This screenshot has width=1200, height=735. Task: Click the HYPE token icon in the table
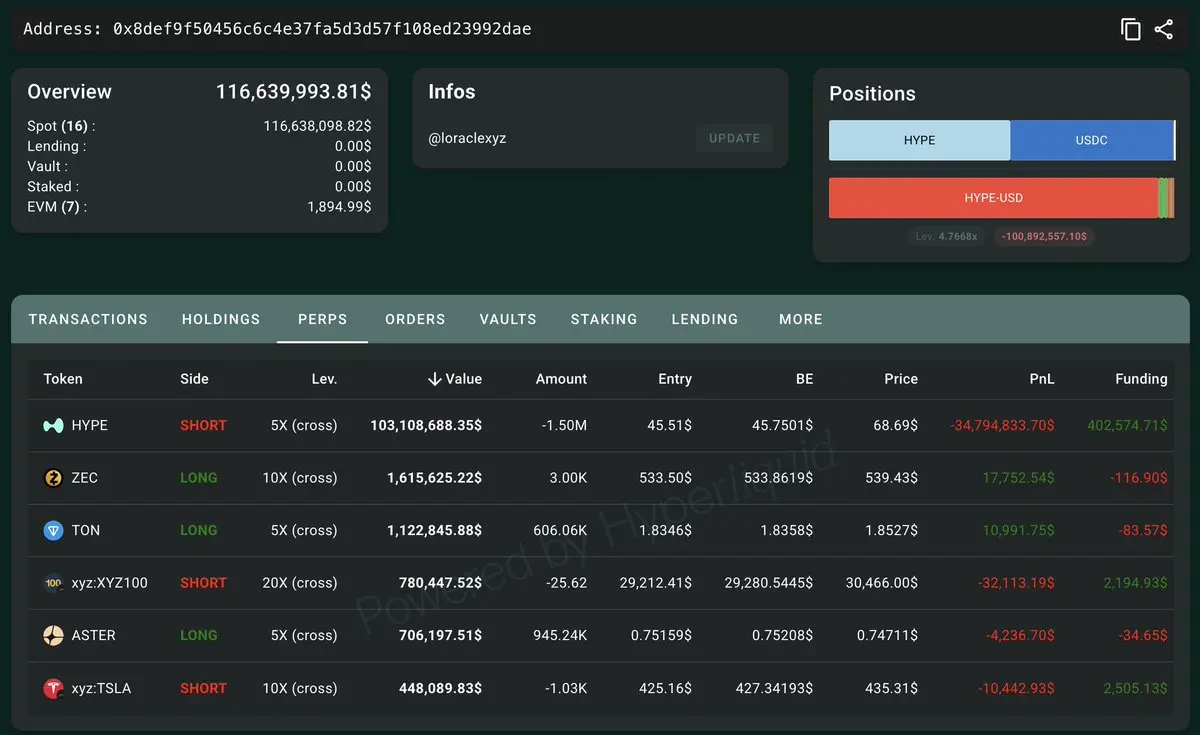coord(54,425)
